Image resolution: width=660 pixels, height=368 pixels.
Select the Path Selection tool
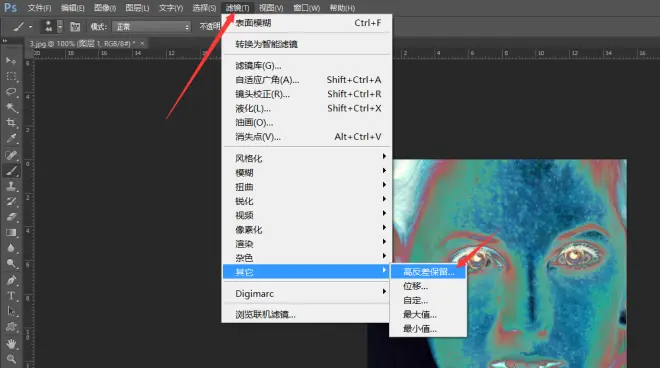(x=11, y=311)
